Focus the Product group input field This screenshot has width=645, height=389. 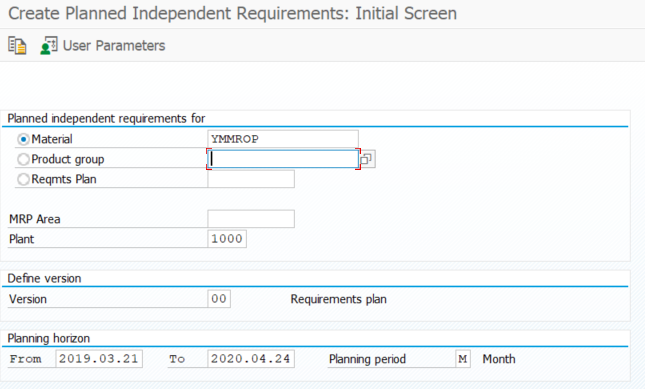coord(283,159)
